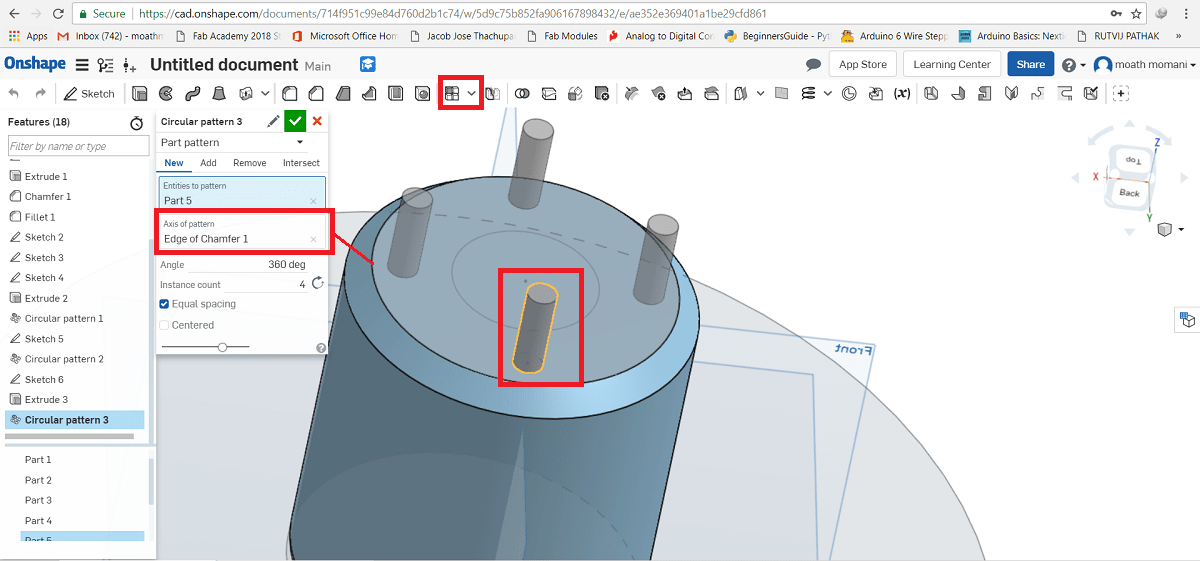Click the pattern tool icon
This screenshot has width=1200, height=561.
click(452, 93)
